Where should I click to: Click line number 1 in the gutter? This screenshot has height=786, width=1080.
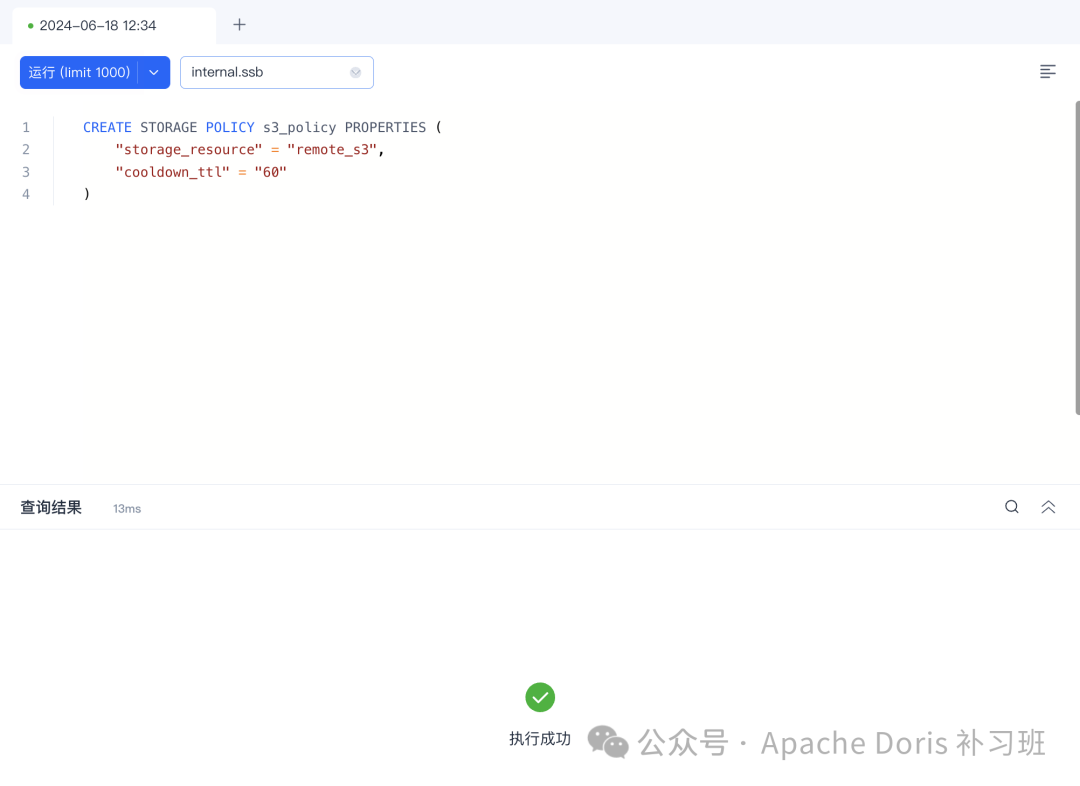click(26, 127)
